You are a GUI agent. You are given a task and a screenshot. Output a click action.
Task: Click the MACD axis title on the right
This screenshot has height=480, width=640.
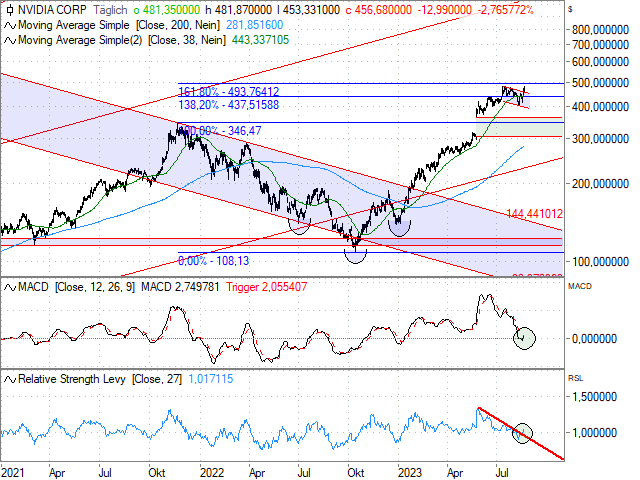[x=580, y=286]
